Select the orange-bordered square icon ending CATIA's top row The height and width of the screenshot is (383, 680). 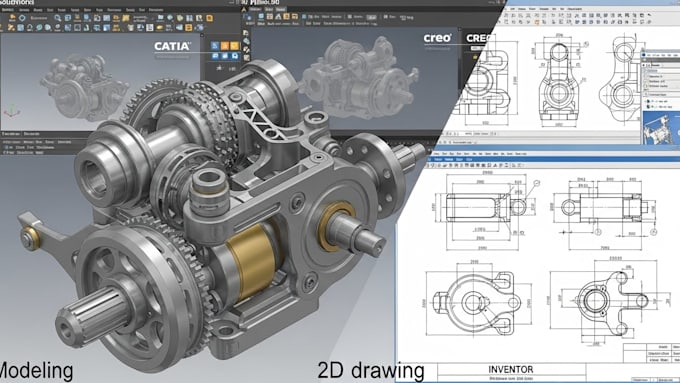click(x=209, y=18)
